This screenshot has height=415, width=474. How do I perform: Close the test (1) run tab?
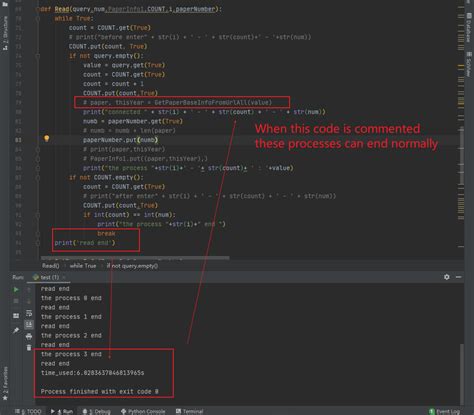point(64,277)
